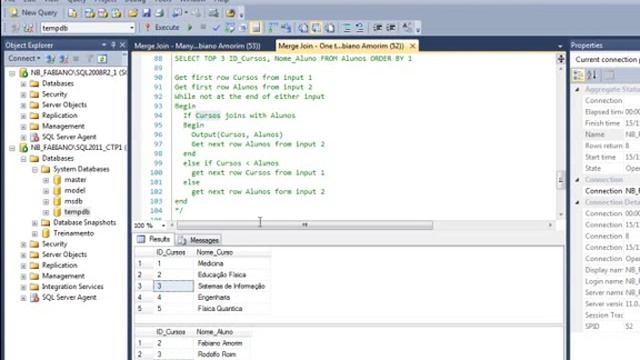Image resolution: width=640 pixels, height=360 pixels.
Task: Collapse the System Databases folder
Action: click(35, 169)
